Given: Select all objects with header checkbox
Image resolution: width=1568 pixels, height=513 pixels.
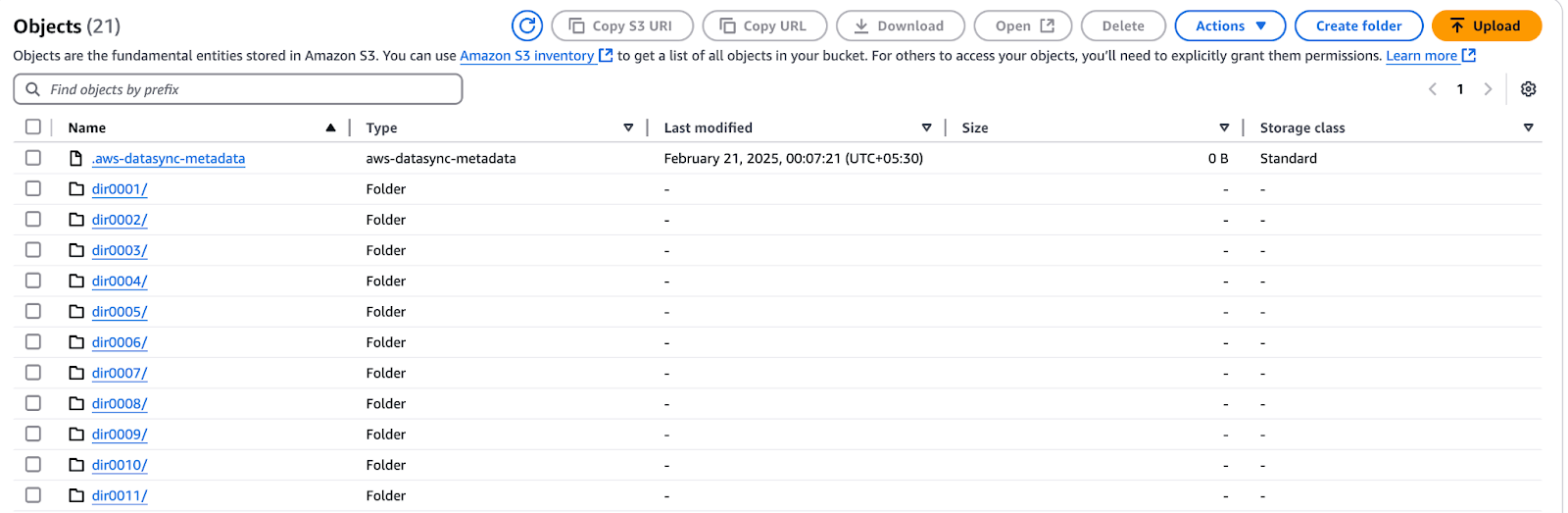Looking at the screenshot, I should point(33,127).
